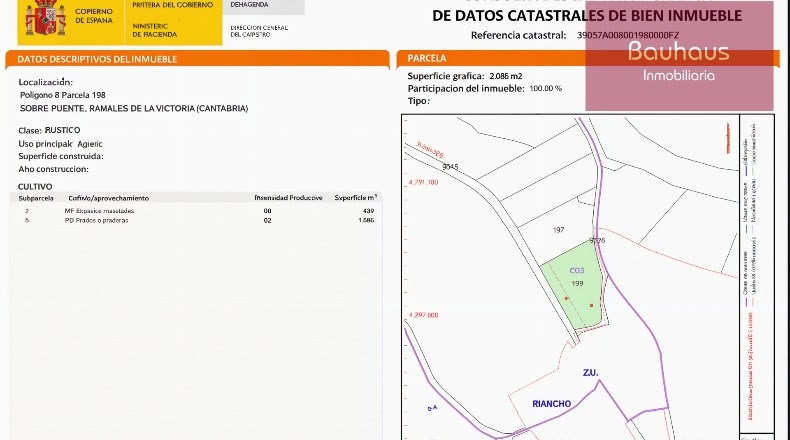Click the 'RUSTICO' class value
This screenshot has width=790, height=440.
pyautogui.click(x=62, y=130)
